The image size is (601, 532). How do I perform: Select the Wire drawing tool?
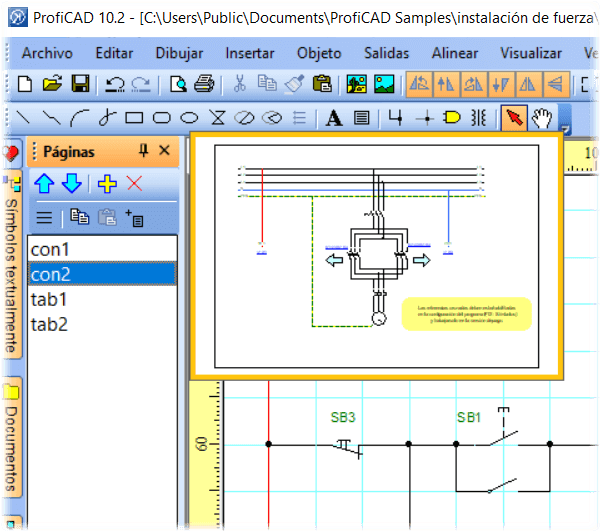[396, 117]
